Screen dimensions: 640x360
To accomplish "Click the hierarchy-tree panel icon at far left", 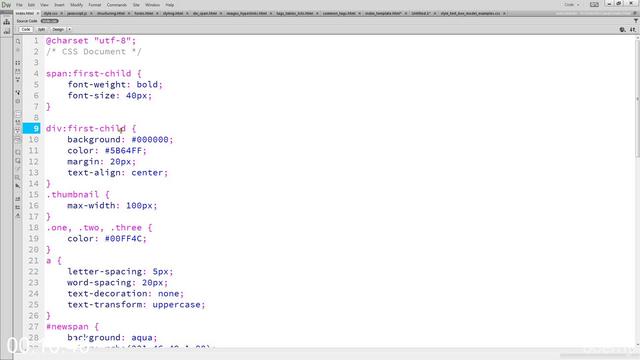I will pos(7,22).
